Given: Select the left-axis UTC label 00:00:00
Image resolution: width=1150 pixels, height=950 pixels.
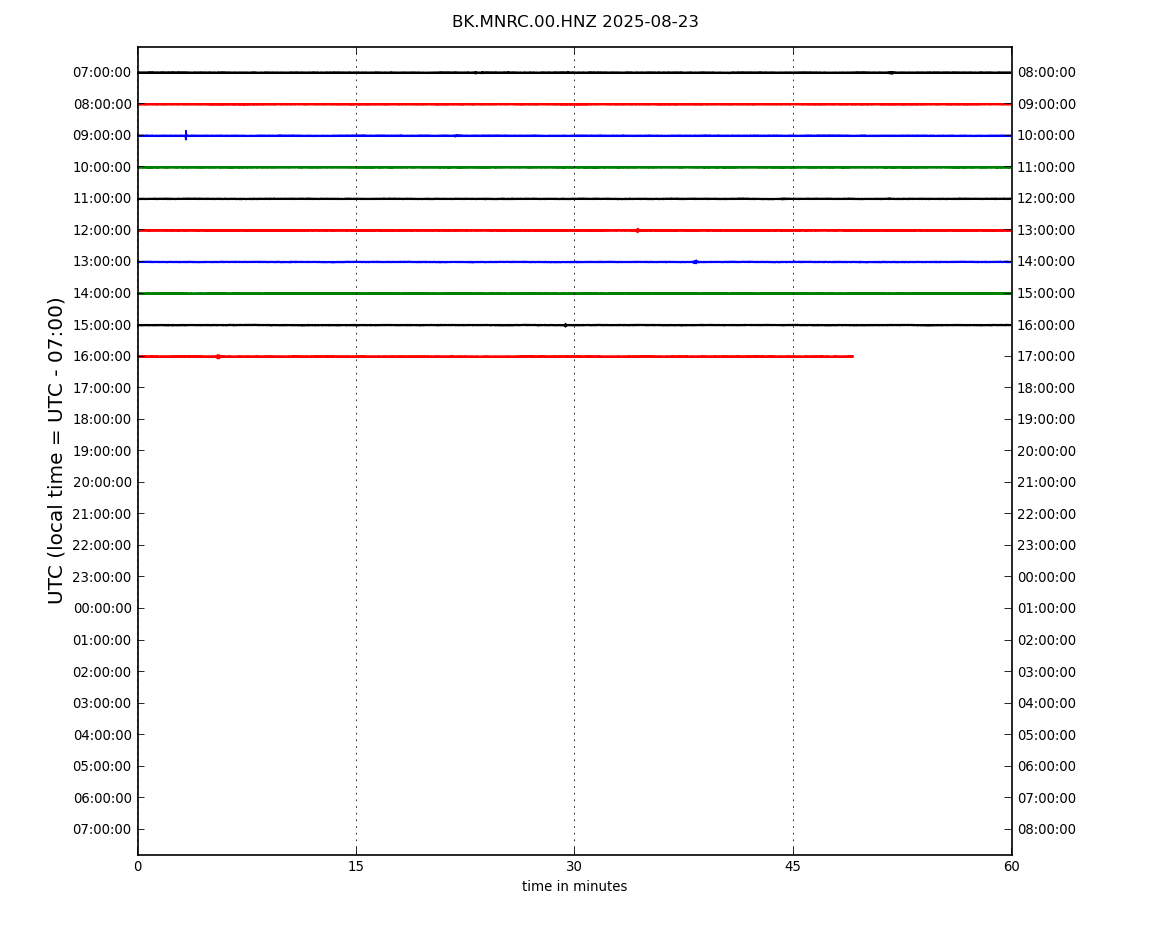Looking at the screenshot, I should (x=102, y=609).
